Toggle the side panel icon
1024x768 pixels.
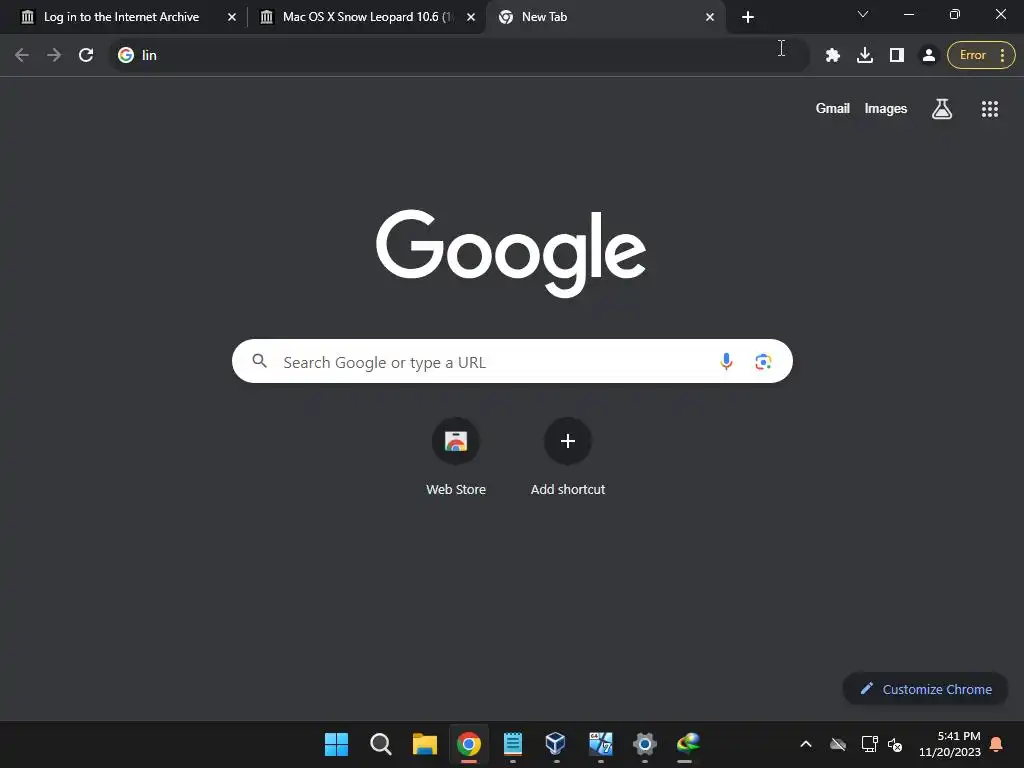click(897, 56)
